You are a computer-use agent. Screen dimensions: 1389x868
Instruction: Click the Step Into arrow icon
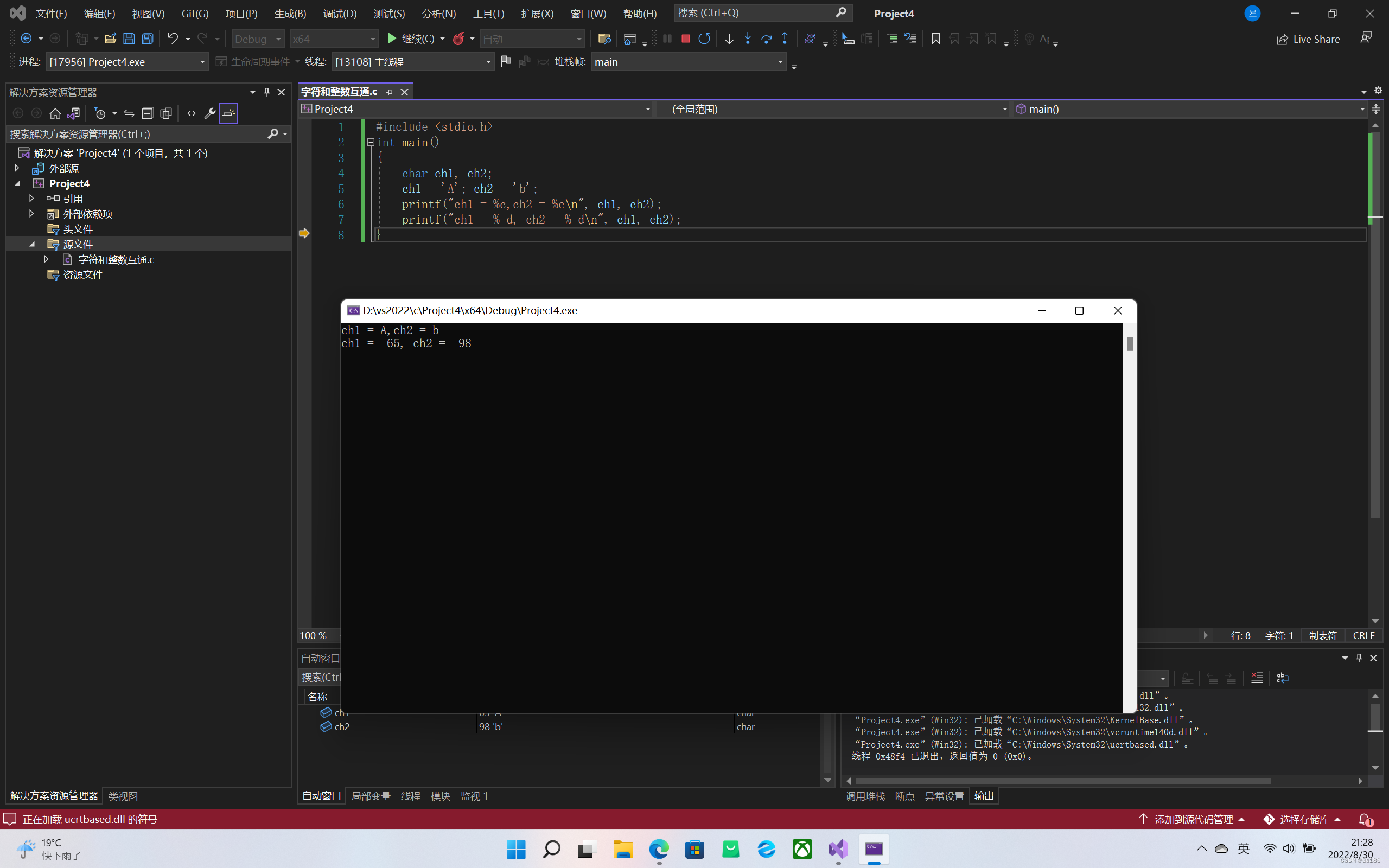pyautogui.click(x=747, y=39)
